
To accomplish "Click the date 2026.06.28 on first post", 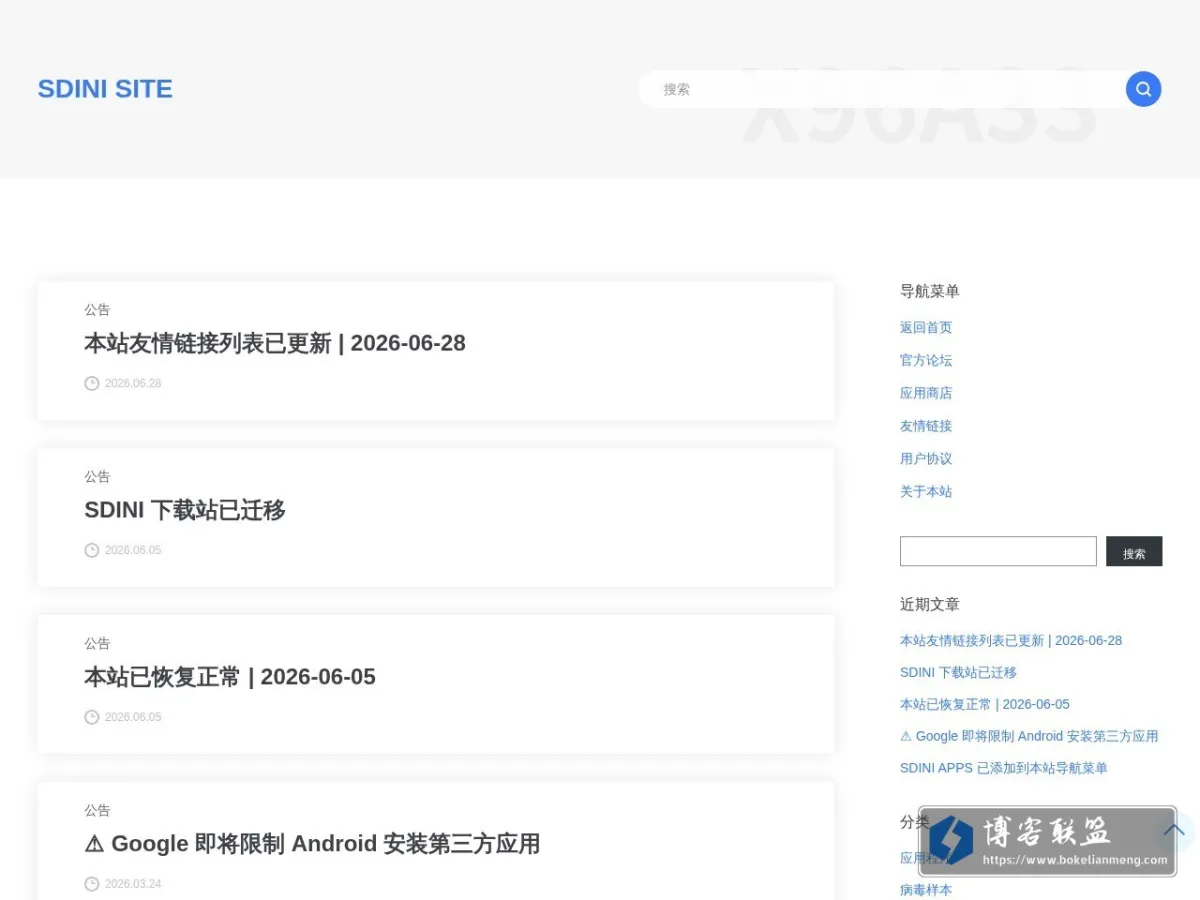I will point(133,383).
